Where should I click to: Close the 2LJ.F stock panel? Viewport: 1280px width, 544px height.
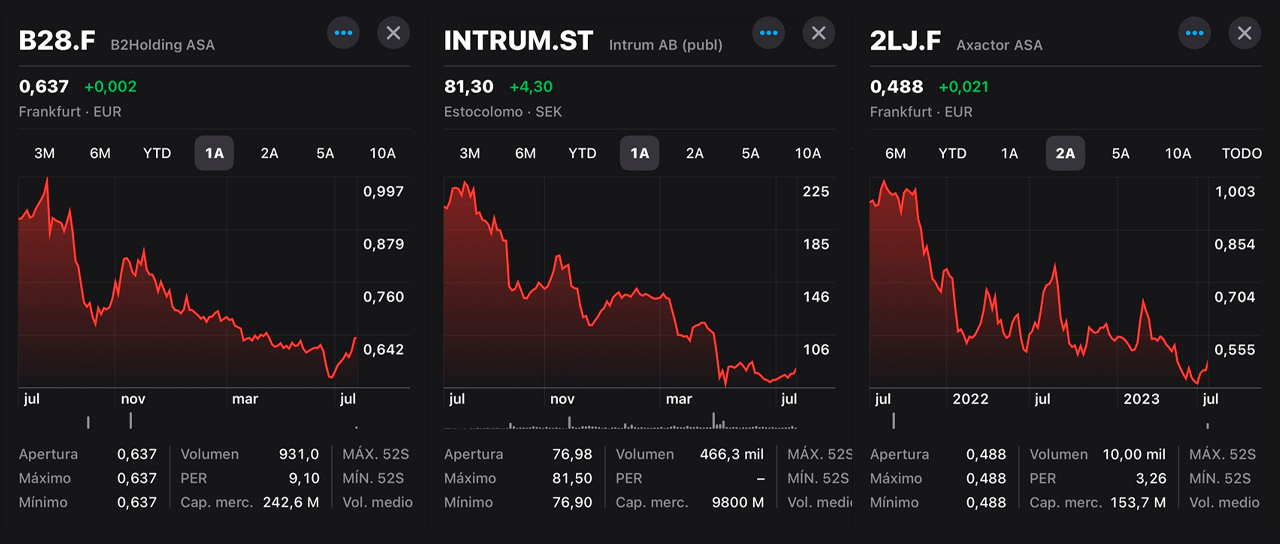coord(1244,33)
